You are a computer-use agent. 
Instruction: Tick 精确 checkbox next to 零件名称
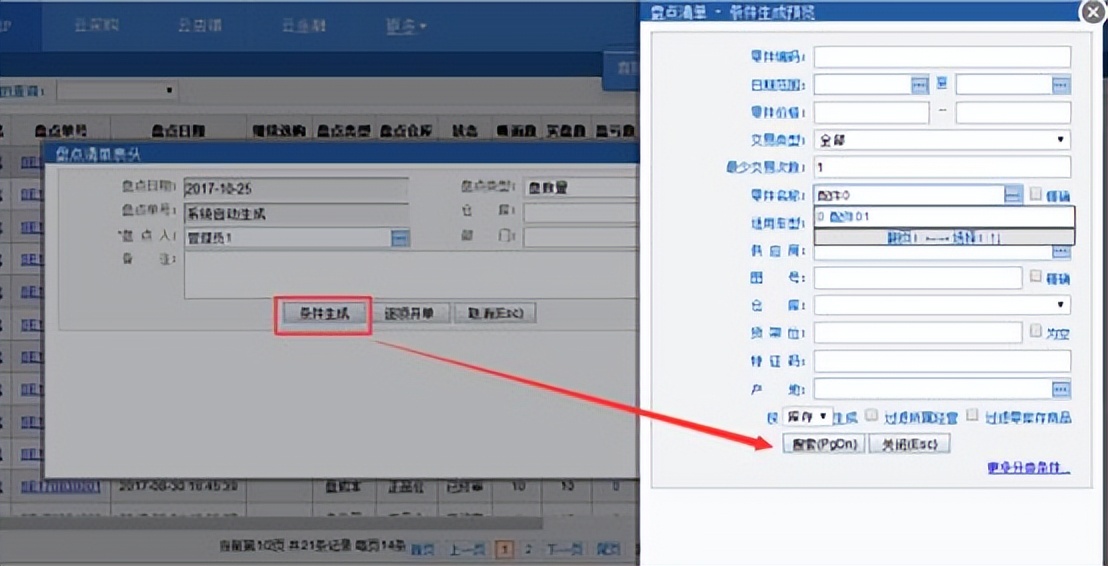click(1035, 194)
